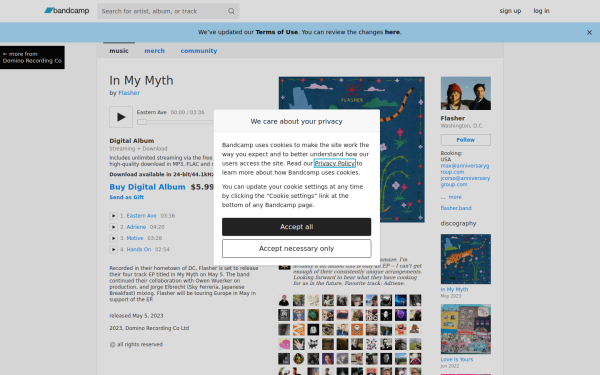Open the Privacy Policy link

pos(335,163)
